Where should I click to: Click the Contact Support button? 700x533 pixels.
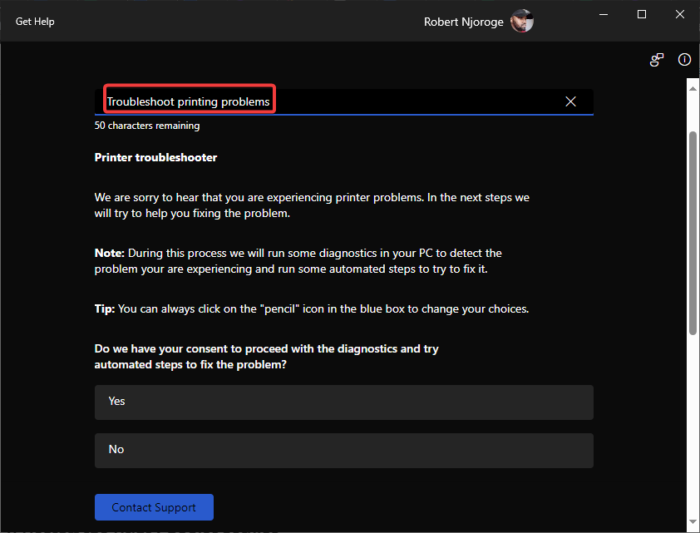(154, 507)
